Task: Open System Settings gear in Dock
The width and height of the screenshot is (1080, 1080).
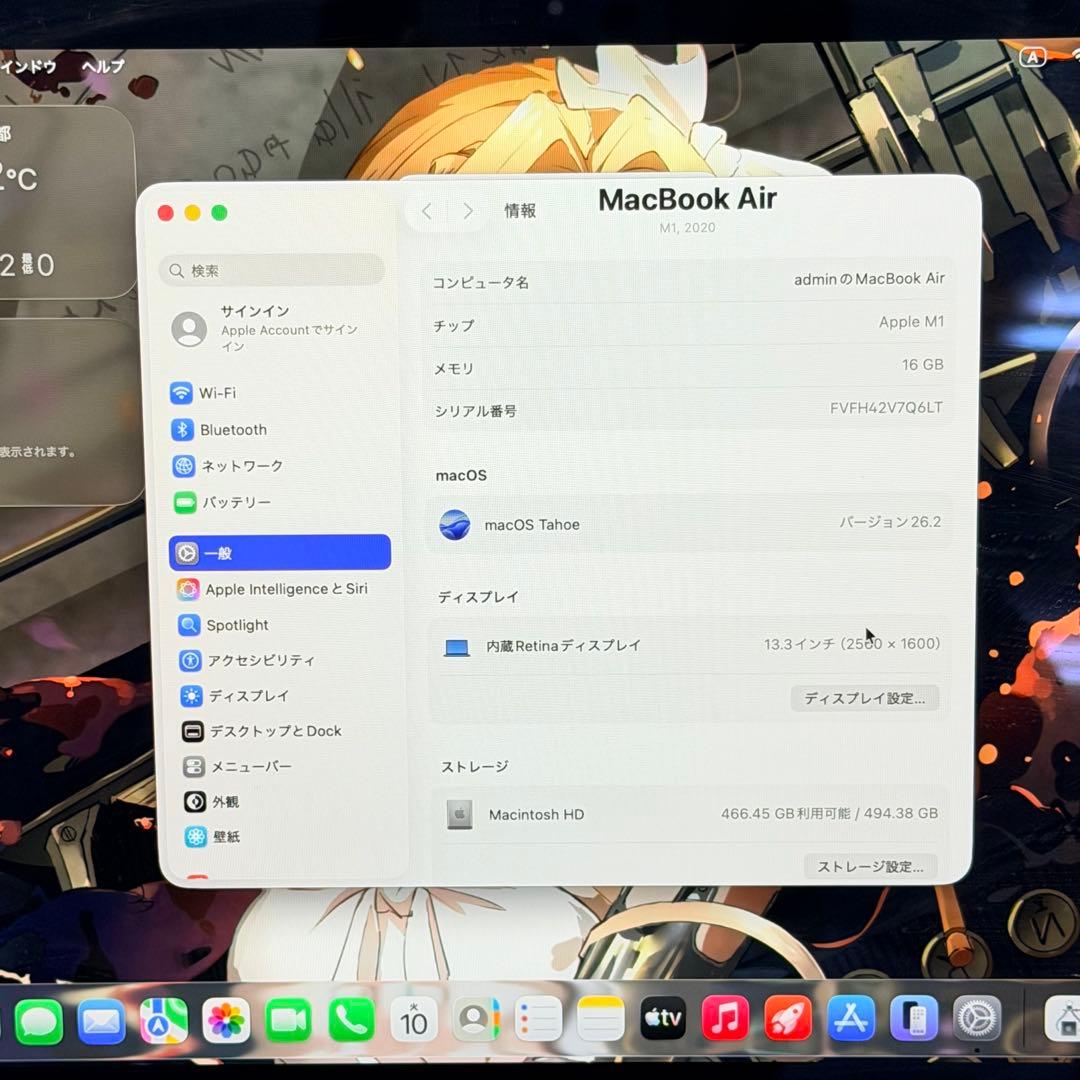Action: click(977, 1019)
